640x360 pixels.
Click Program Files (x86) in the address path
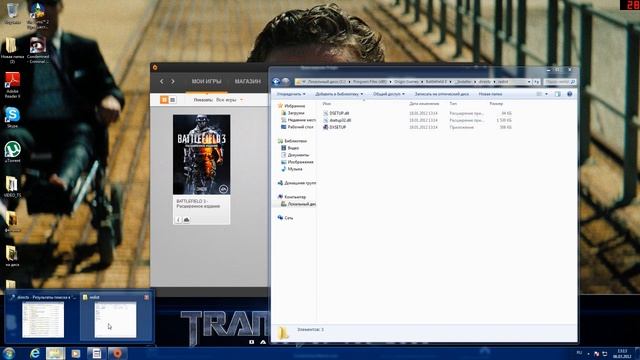pos(369,82)
